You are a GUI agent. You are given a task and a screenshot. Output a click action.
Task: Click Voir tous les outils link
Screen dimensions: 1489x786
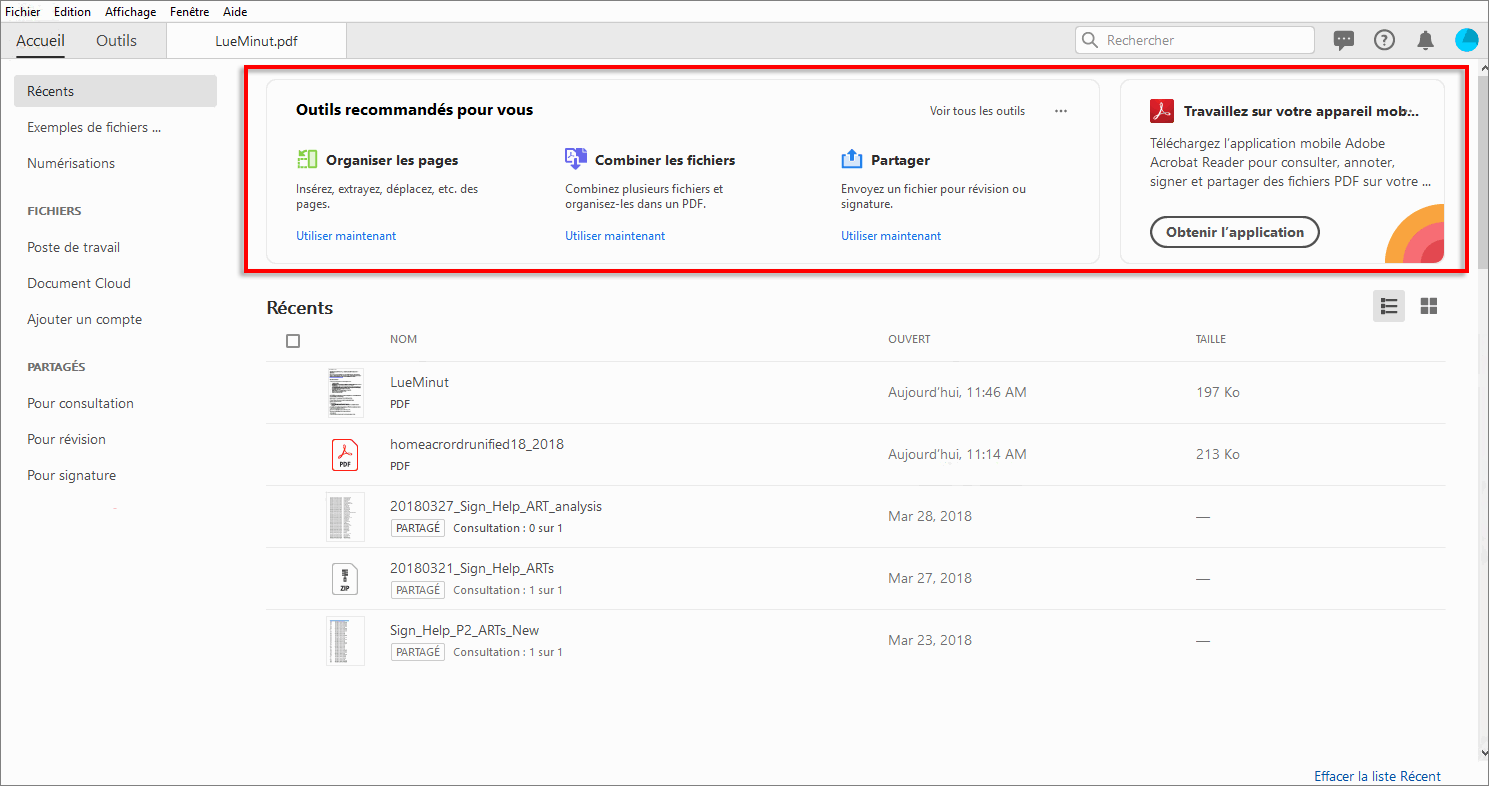pyautogui.click(x=977, y=111)
